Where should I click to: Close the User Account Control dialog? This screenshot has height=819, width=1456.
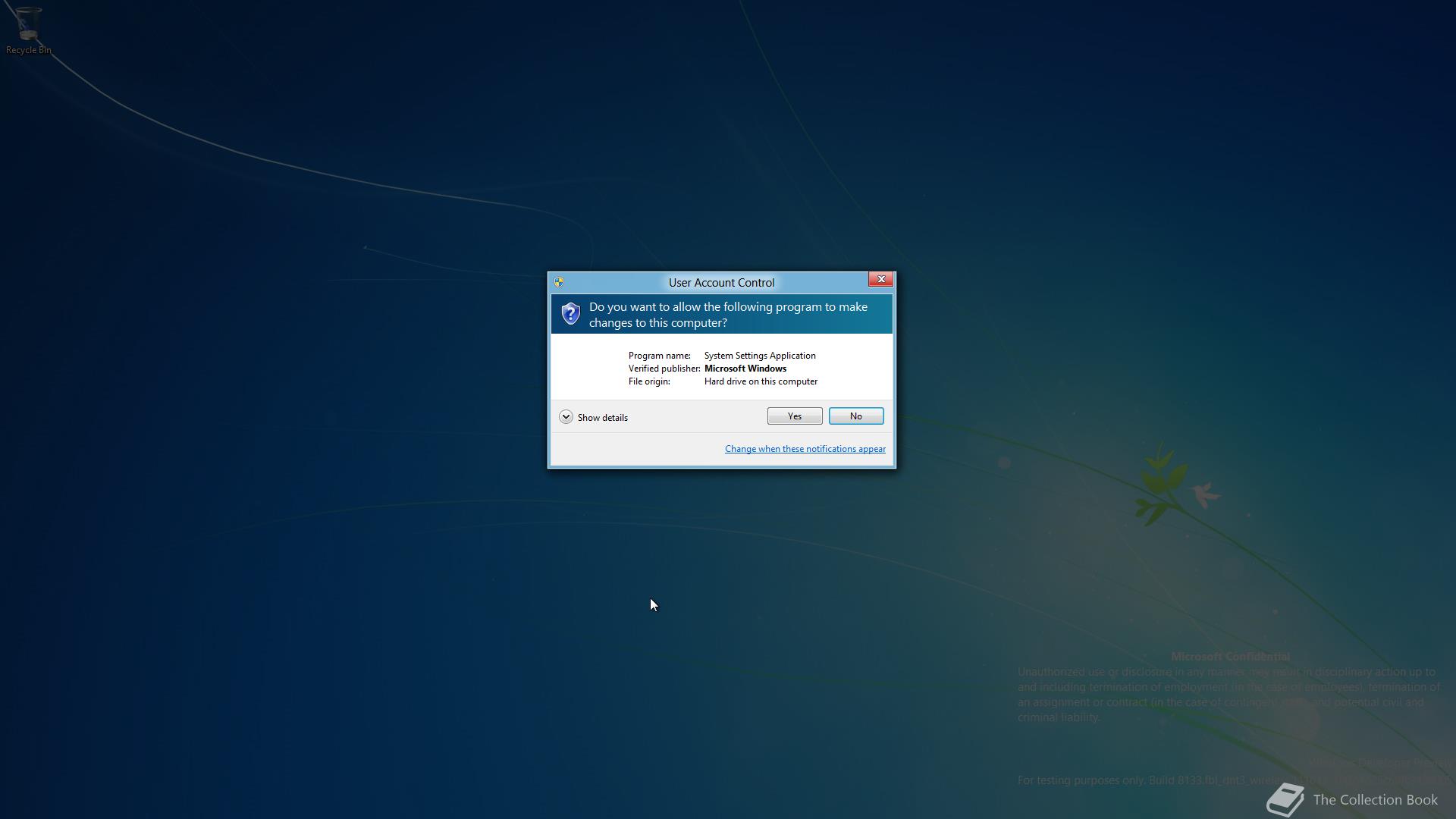tap(880, 279)
